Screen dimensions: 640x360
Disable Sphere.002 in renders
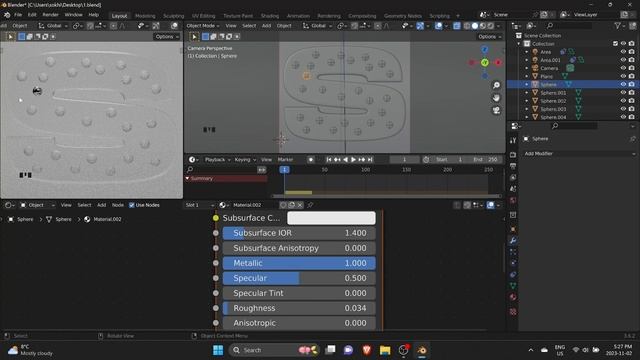coord(631,101)
